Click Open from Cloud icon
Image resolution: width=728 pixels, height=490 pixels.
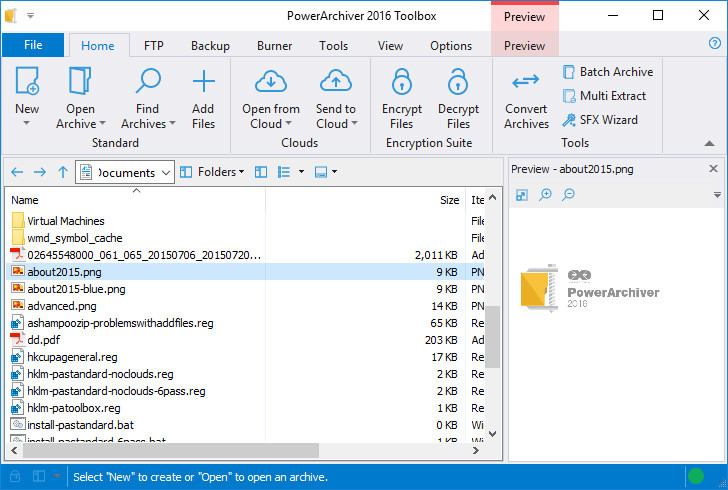pyautogui.click(x=271, y=81)
